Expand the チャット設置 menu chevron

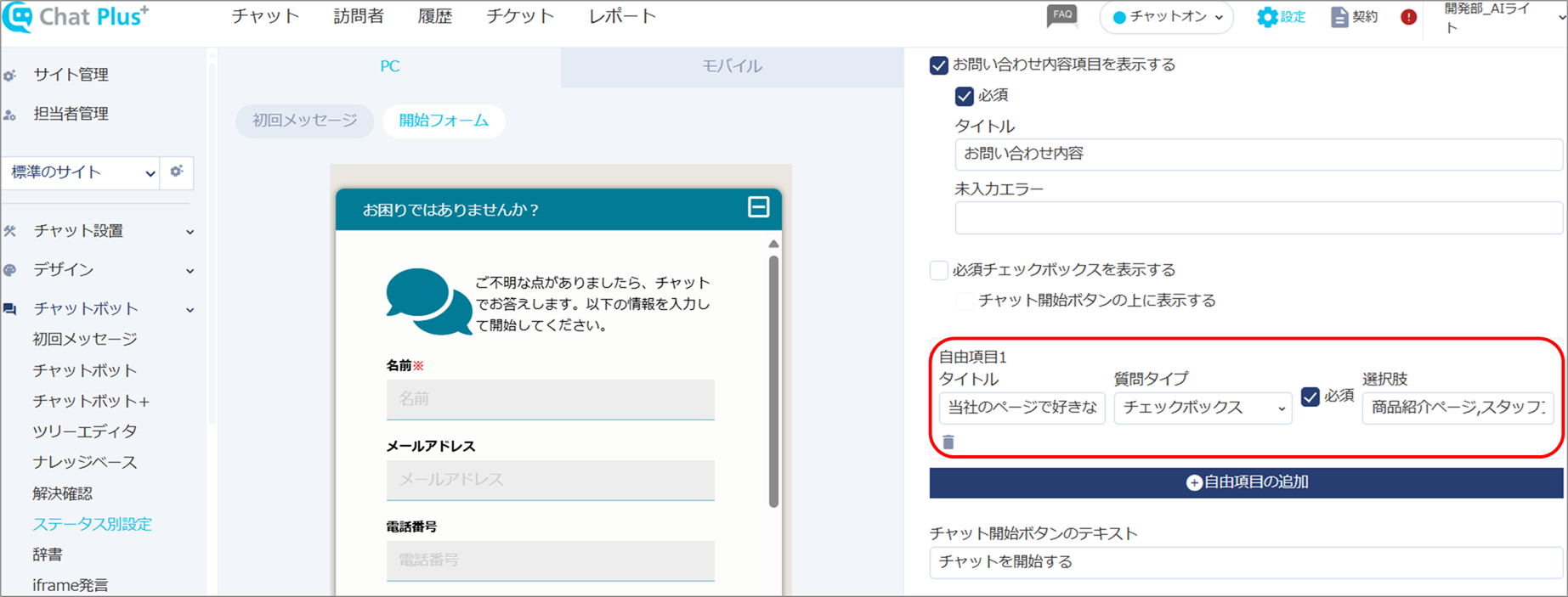[x=190, y=232]
